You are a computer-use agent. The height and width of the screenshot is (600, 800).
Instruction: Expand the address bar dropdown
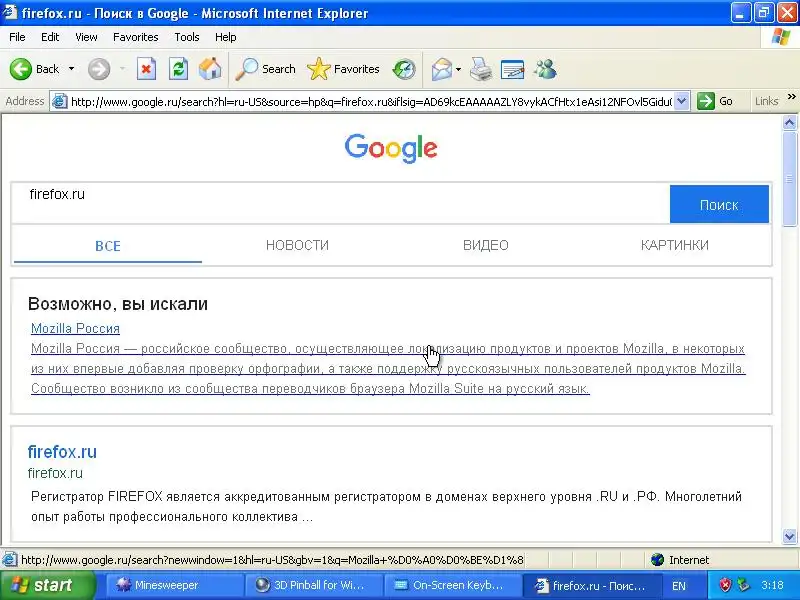coord(682,102)
